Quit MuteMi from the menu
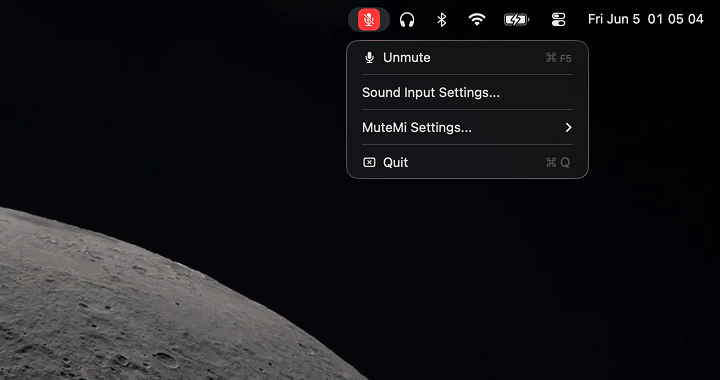The width and height of the screenshot is (720, 380). pos(467,162)
